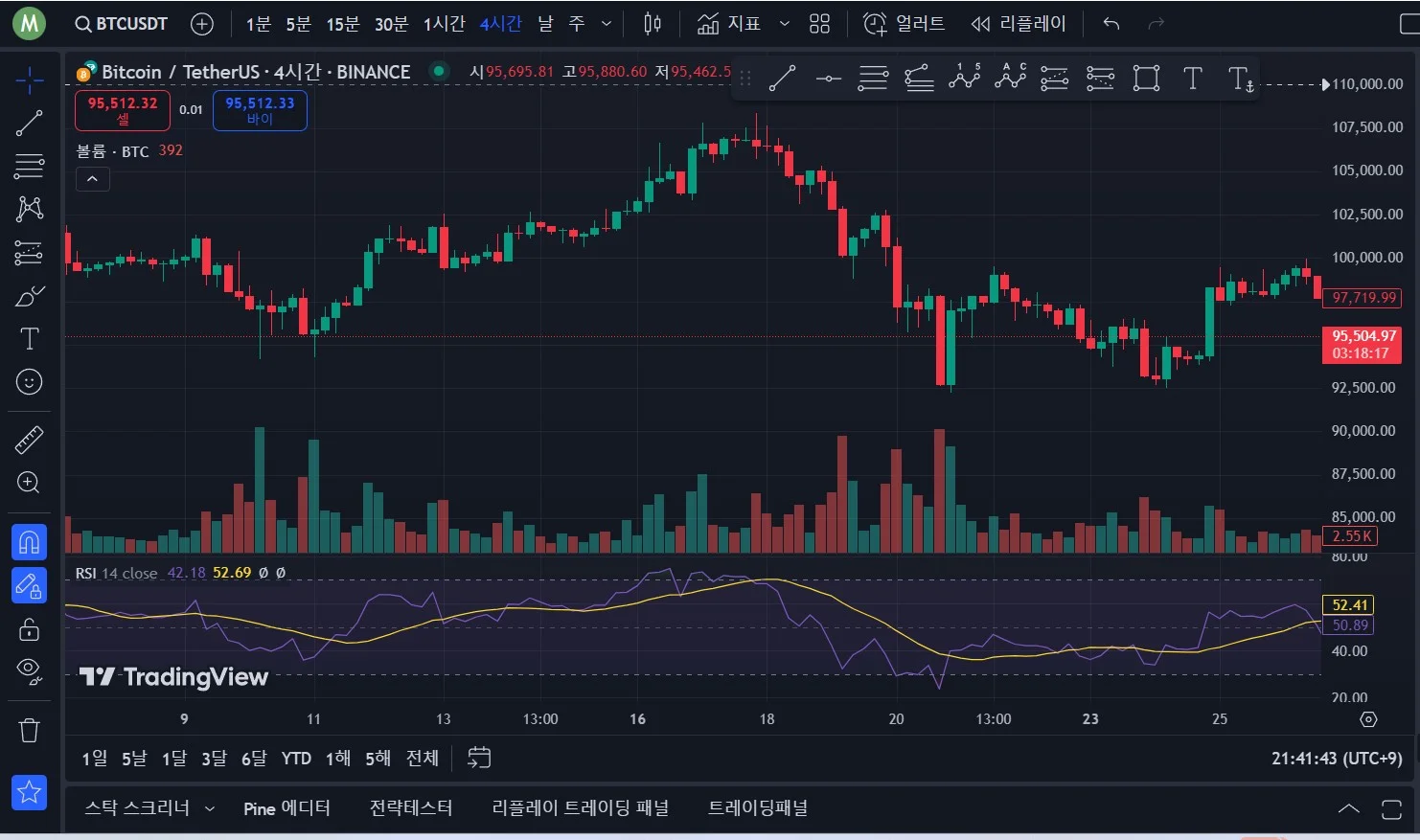The width and height of the screenshot is (1420, 840).
Task: Select the crosshair cursor tool
Action: coord(30,79)
